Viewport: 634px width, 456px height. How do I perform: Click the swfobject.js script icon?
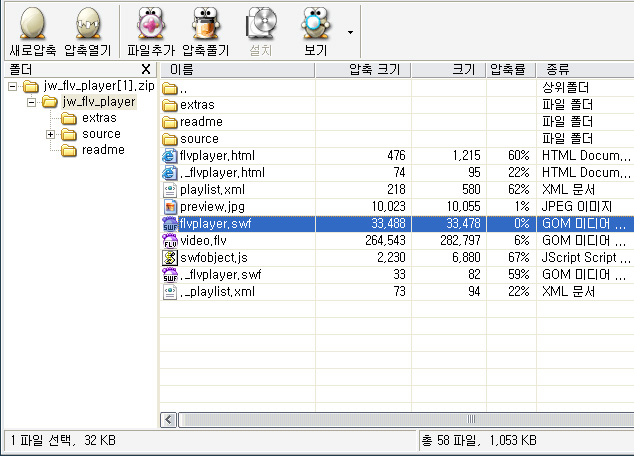click(x=170, y=258)
